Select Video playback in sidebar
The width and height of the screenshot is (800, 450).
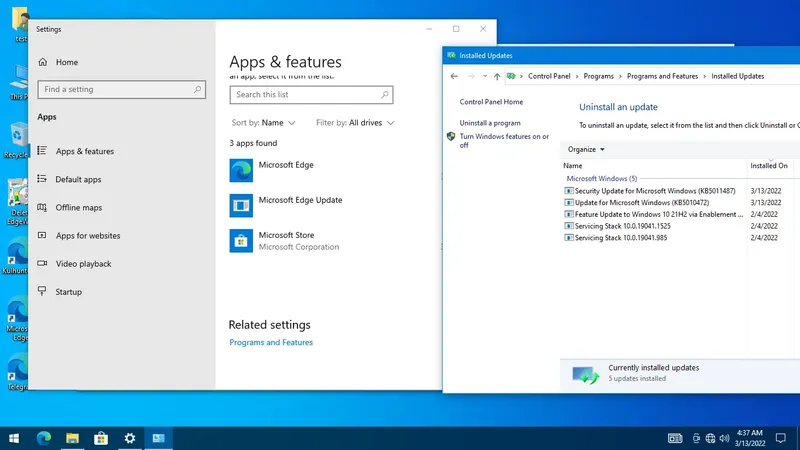click(x=83, y=263)
